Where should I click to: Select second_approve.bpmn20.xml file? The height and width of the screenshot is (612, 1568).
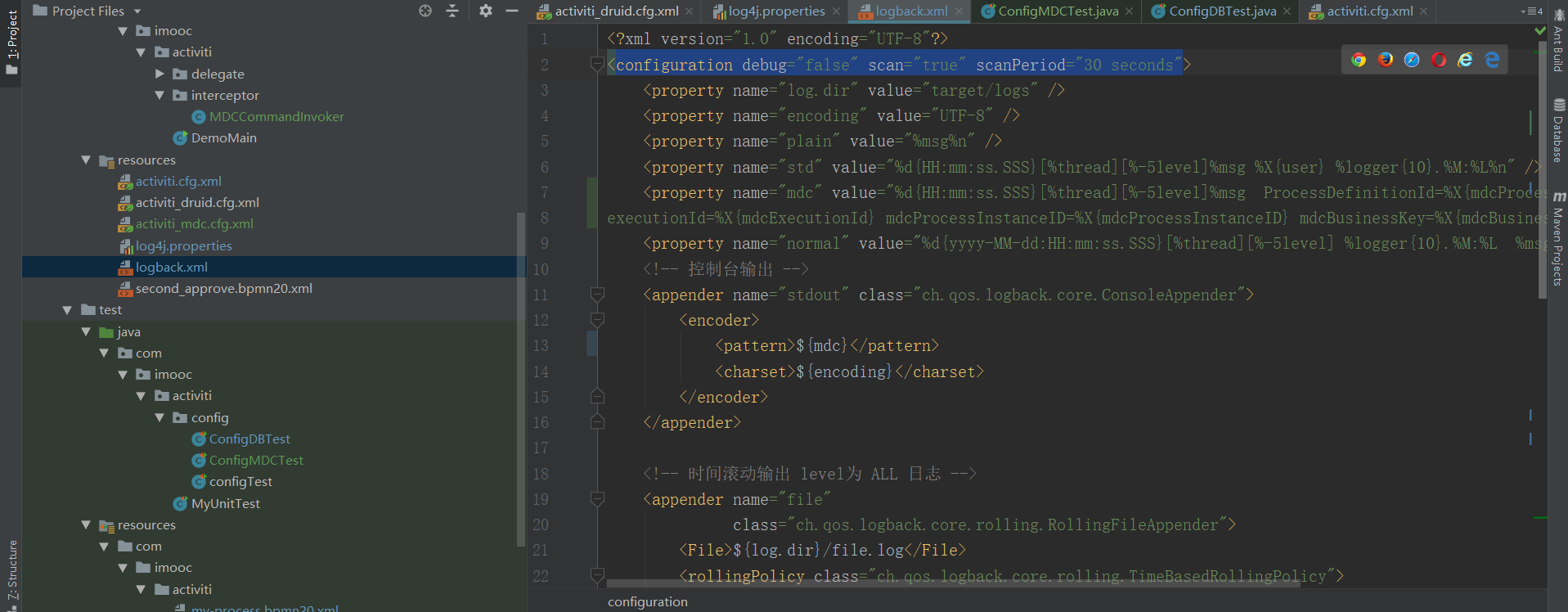pyautogui.click(x=224, y=289)
